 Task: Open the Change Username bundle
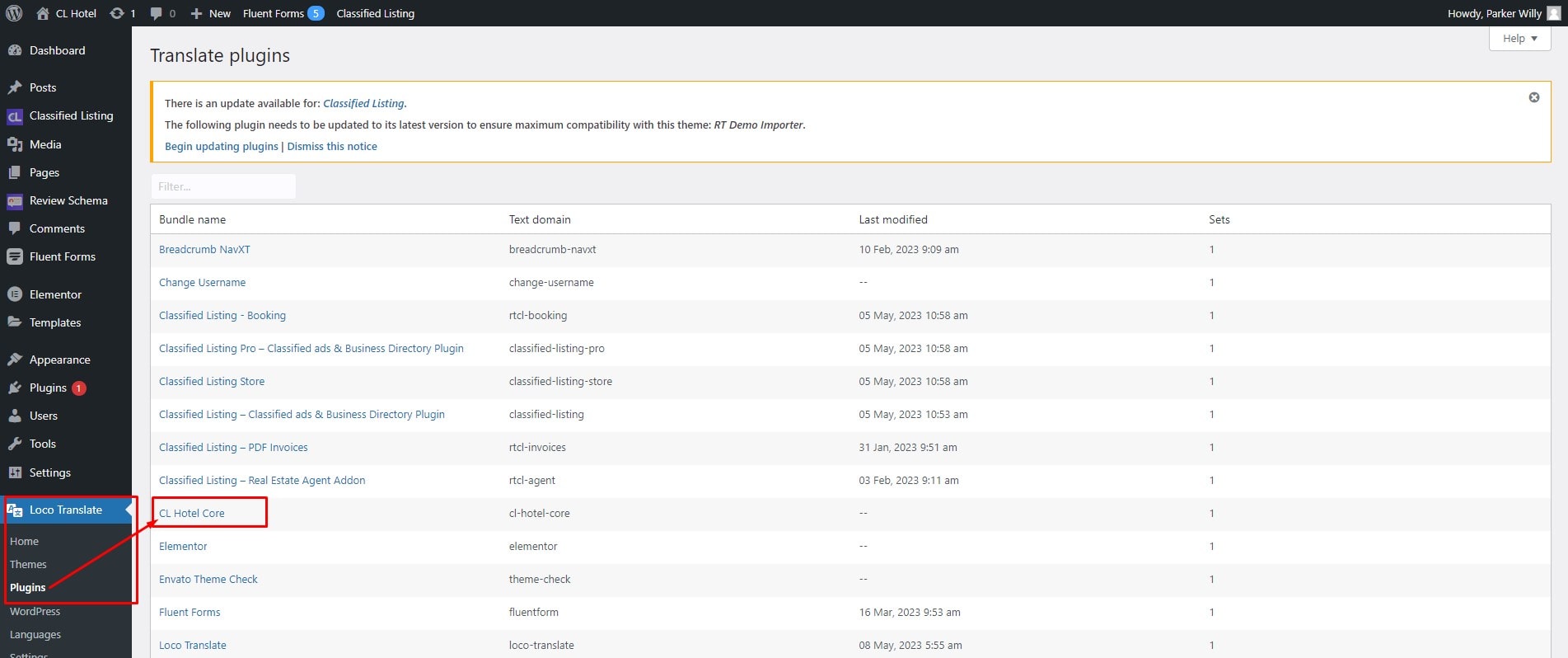[x=202, y=282]
